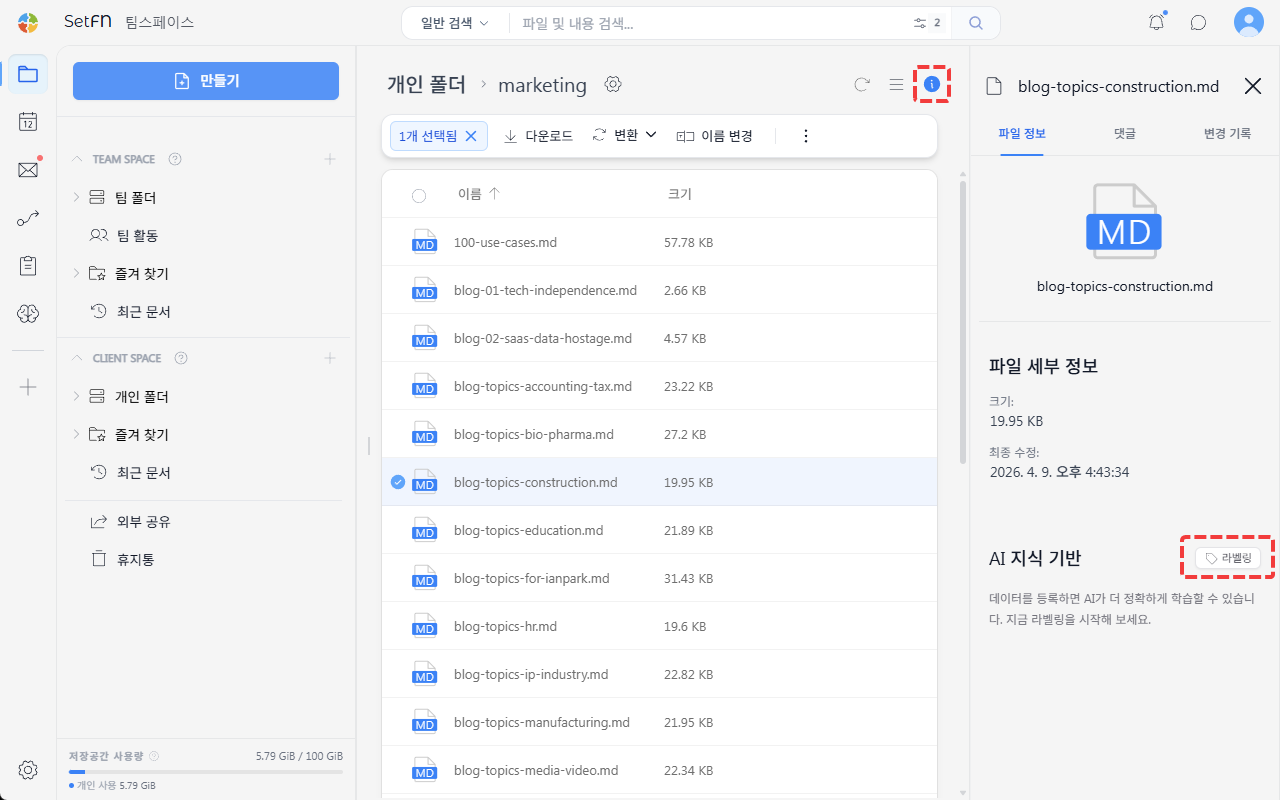Click 이름 변경 button
Screen dimensions: 1280x800
click(714, 136)
